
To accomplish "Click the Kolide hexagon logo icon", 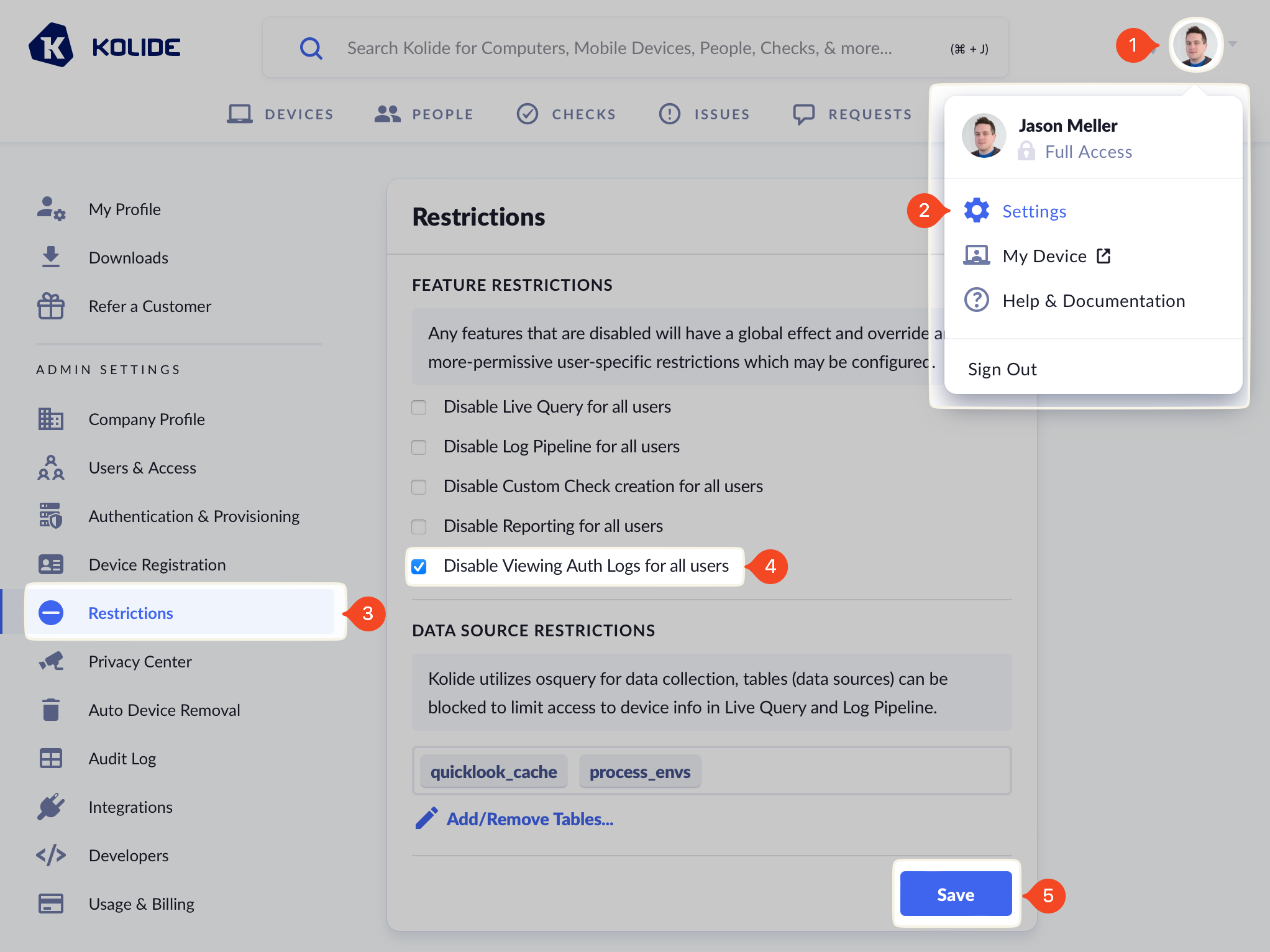I will [51, 46].
